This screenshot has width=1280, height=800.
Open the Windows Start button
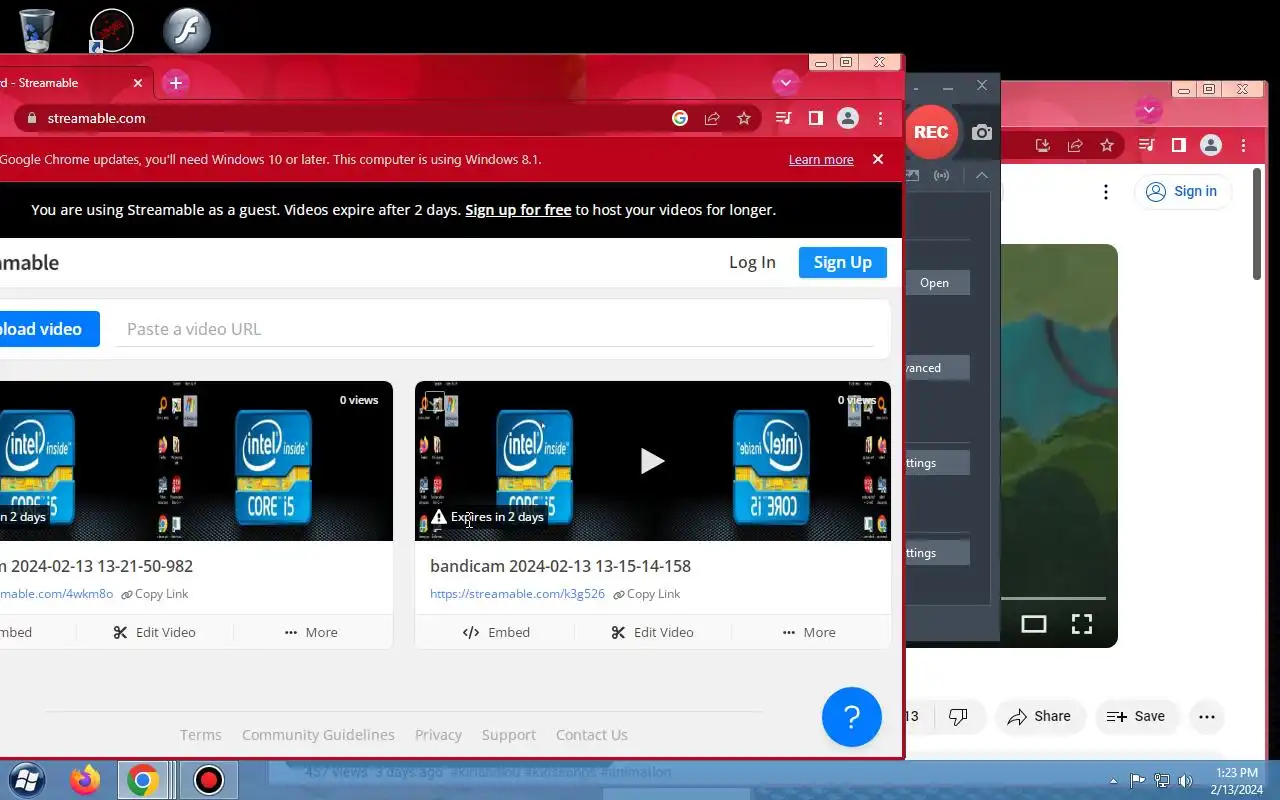coord(26,779)
